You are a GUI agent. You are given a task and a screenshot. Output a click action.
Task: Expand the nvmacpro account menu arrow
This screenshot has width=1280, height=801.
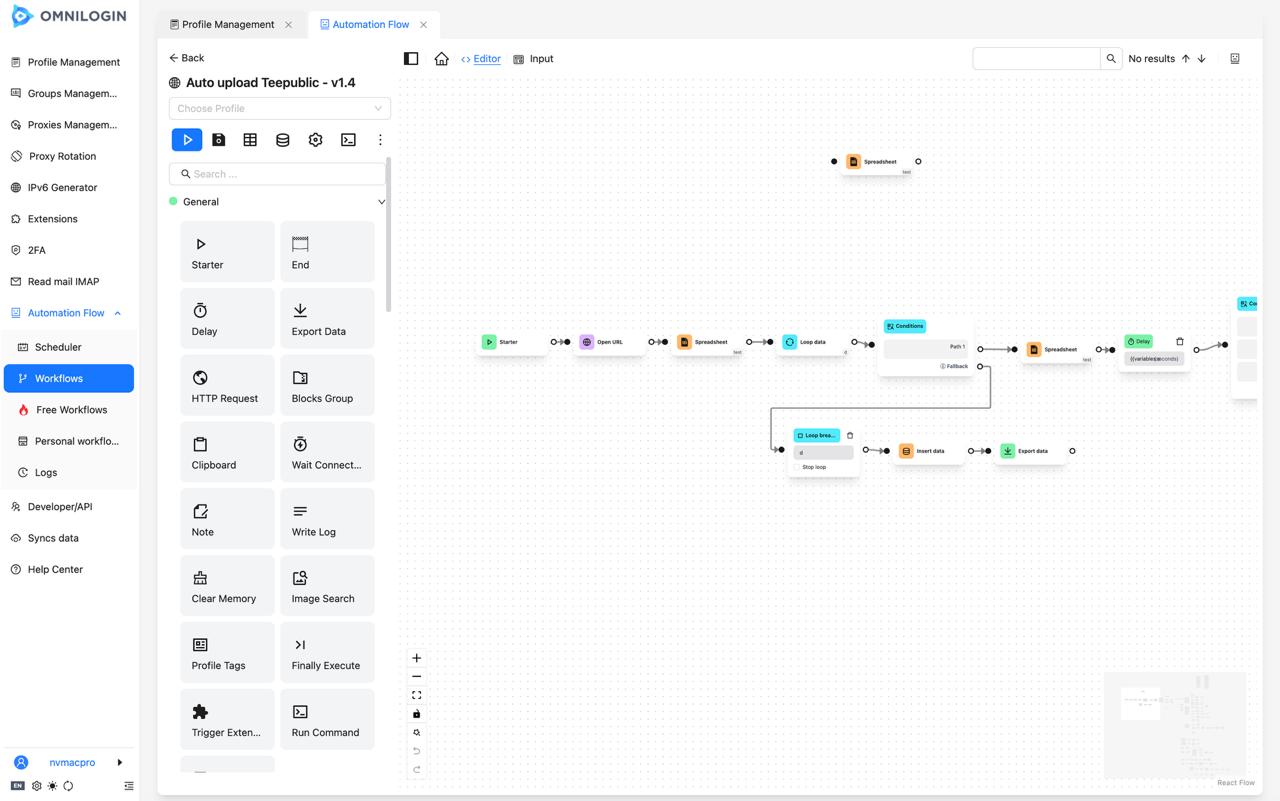(x=120, y=762)
